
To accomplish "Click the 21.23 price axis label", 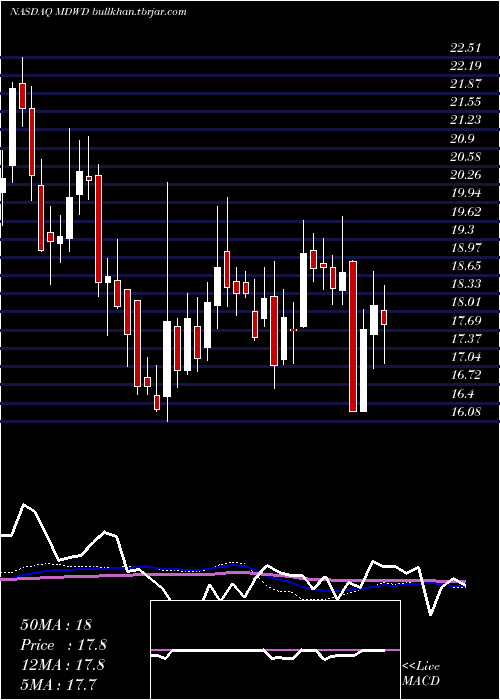I will (x=466, y=120).
